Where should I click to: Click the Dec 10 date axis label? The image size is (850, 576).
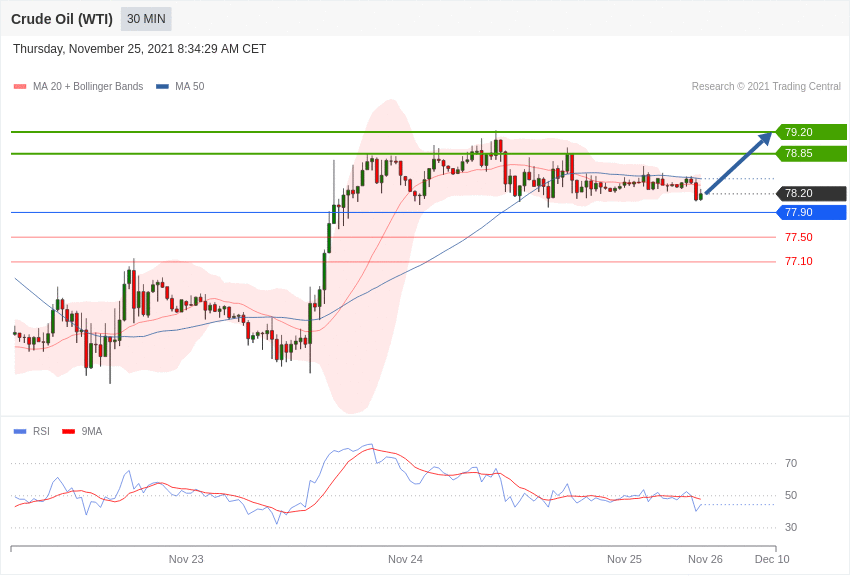click(x=772, y=559)
